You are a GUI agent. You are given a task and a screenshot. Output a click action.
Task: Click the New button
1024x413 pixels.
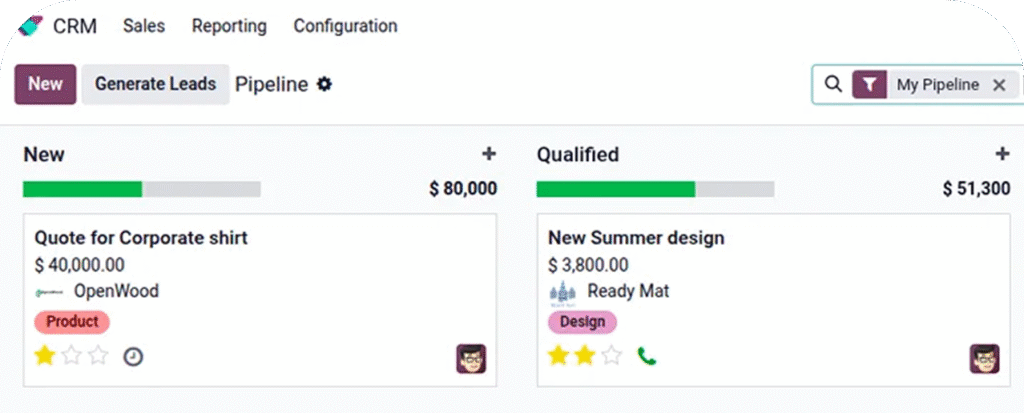45,85
